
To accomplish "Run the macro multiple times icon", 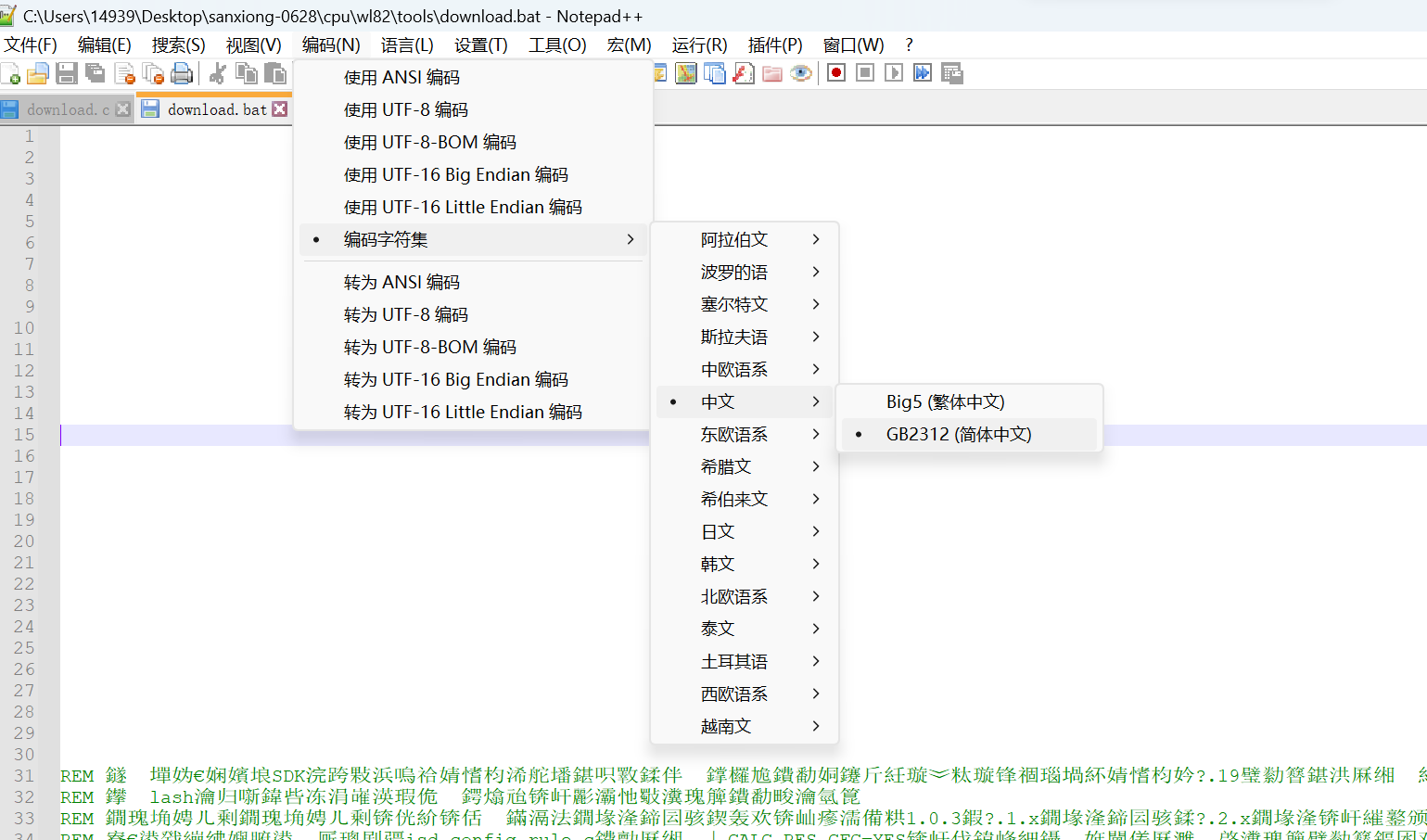I will click(922, 73).
